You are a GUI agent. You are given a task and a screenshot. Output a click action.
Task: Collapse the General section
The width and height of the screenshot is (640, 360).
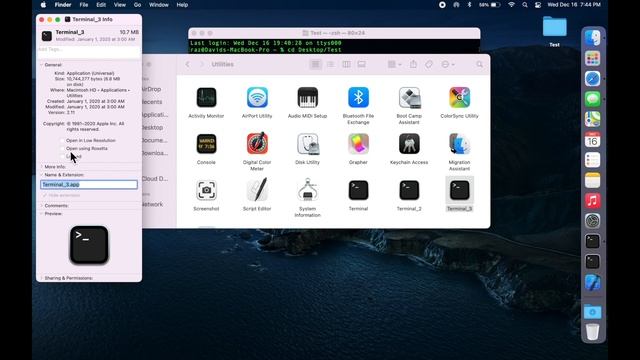[41, 65]
